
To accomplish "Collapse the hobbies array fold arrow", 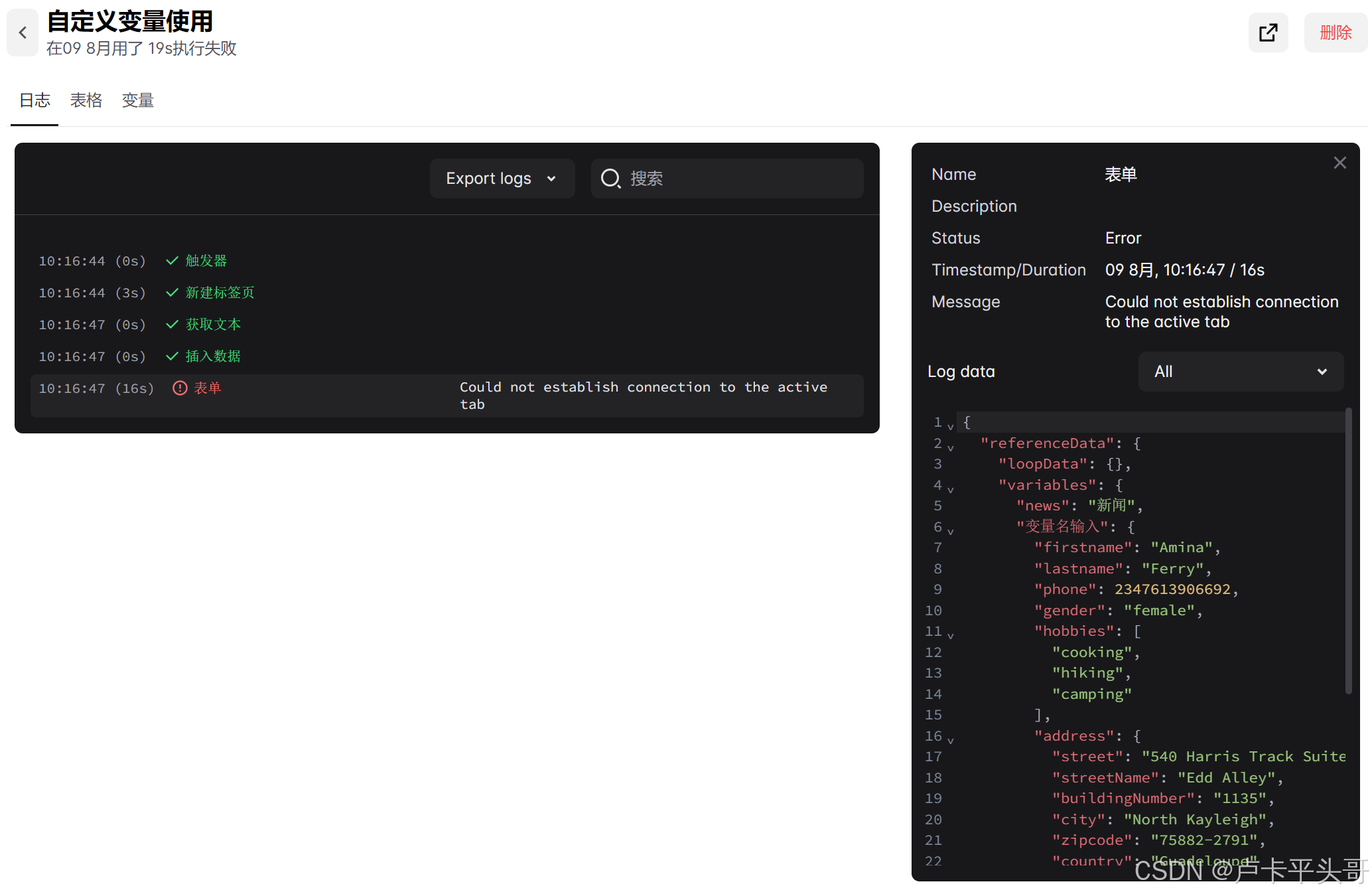I will (x=951, y=635).
